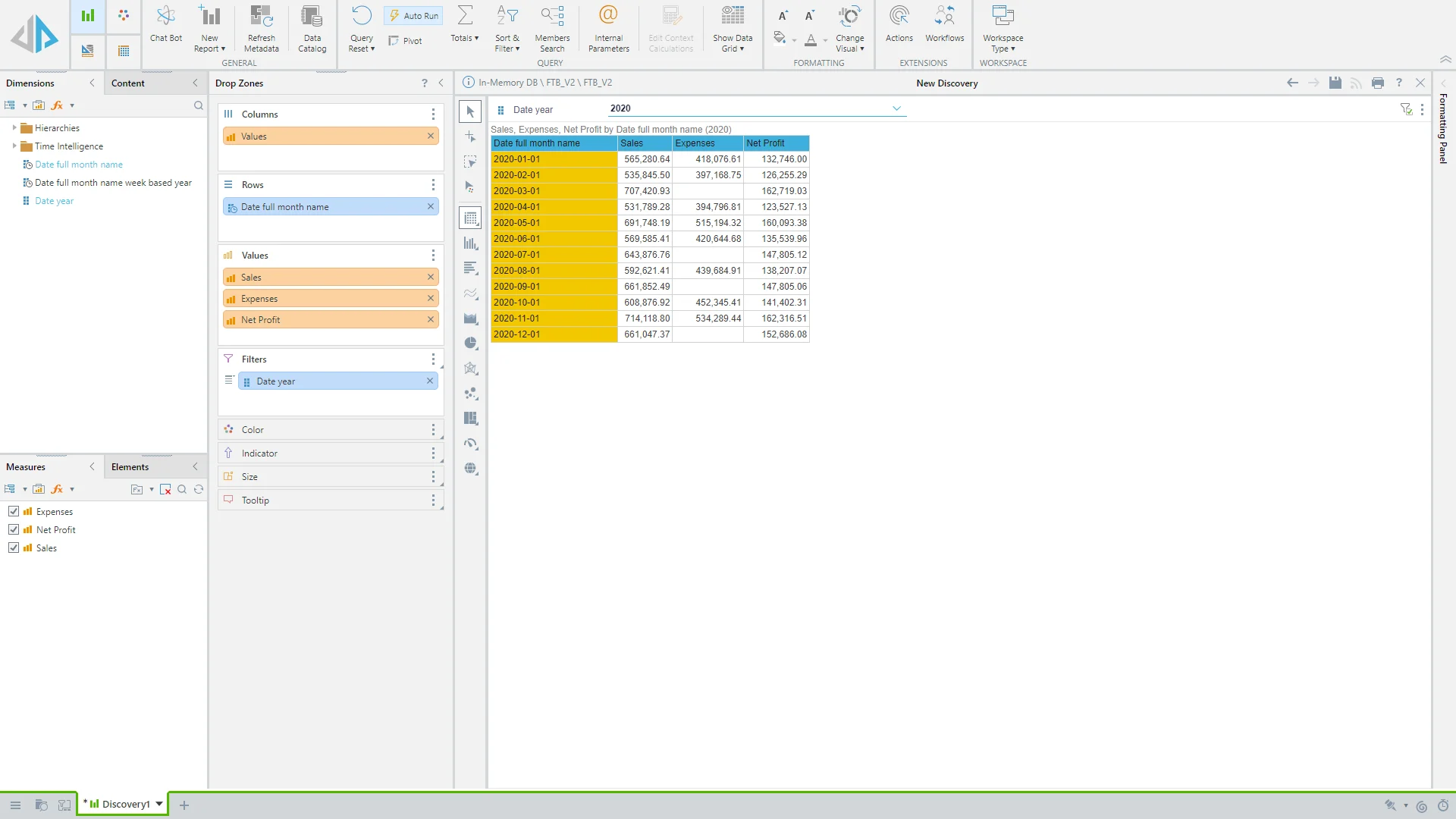
Task: Expand the Hierarchies folder
Action: (x=14, y=128)
